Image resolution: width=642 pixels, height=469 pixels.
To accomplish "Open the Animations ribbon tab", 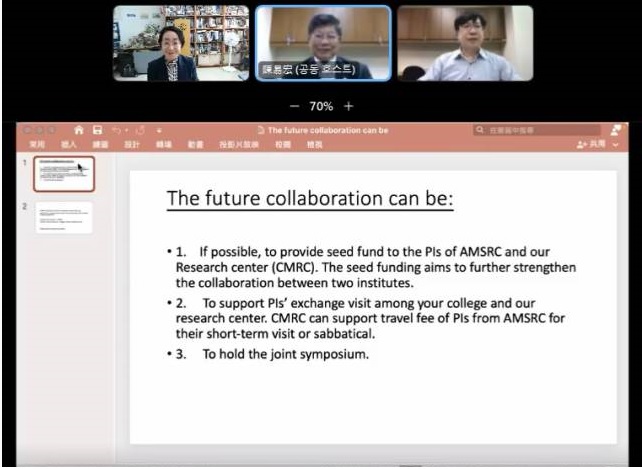I will pos(195,145).
